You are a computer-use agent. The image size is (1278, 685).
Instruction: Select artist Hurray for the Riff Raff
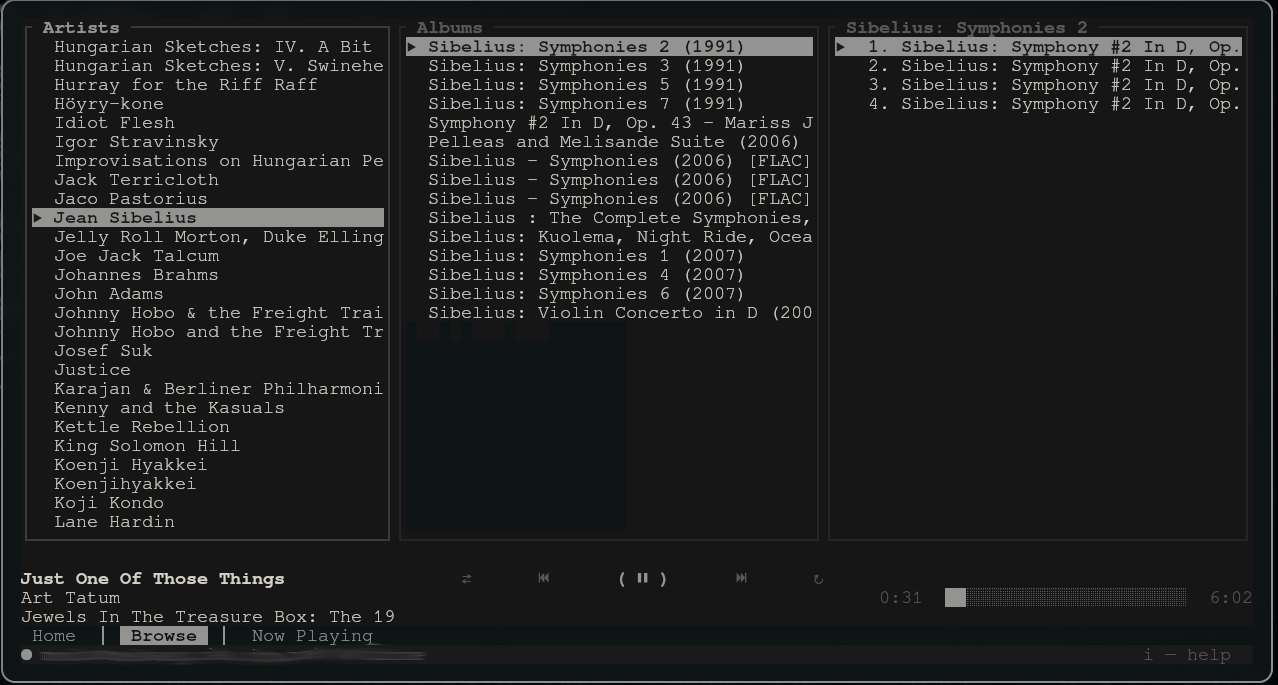coord(186,85)
